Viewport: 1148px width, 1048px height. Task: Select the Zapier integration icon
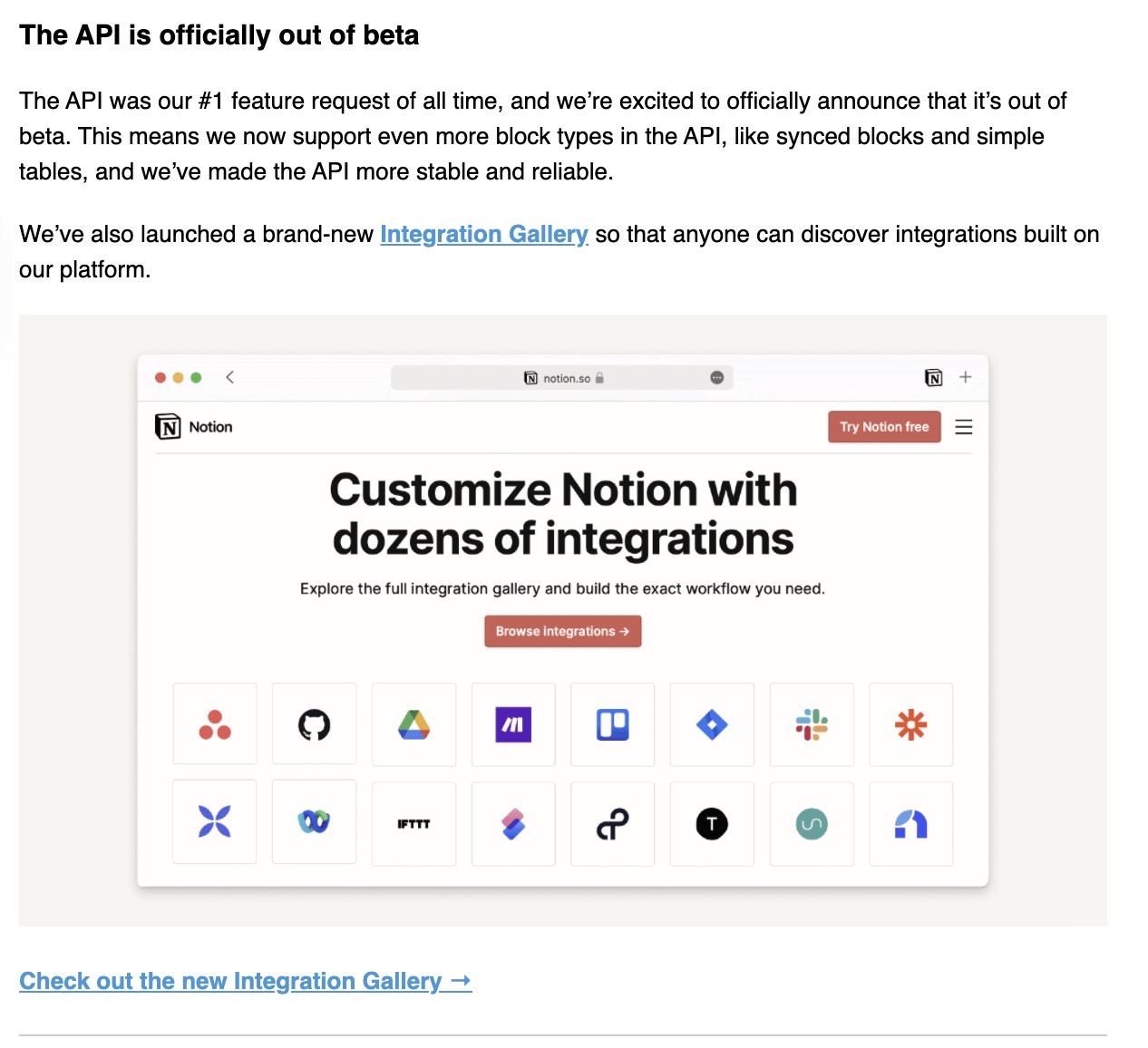pos(910,725)
